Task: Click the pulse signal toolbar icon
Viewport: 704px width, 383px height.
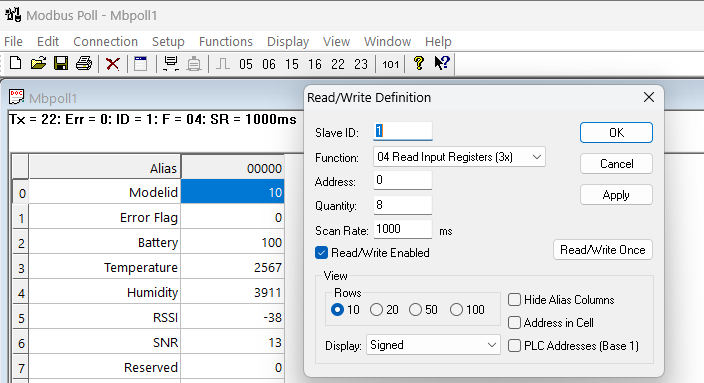Action: 223,64
